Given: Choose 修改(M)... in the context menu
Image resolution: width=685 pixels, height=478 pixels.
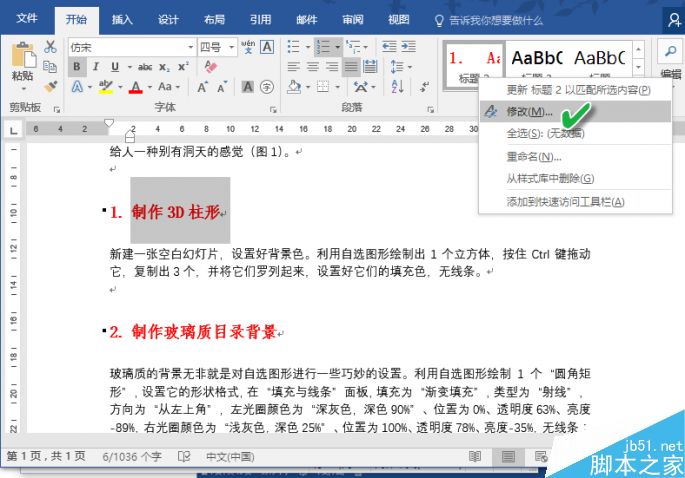Looking at the screenshot, I should tap(575, 112).
